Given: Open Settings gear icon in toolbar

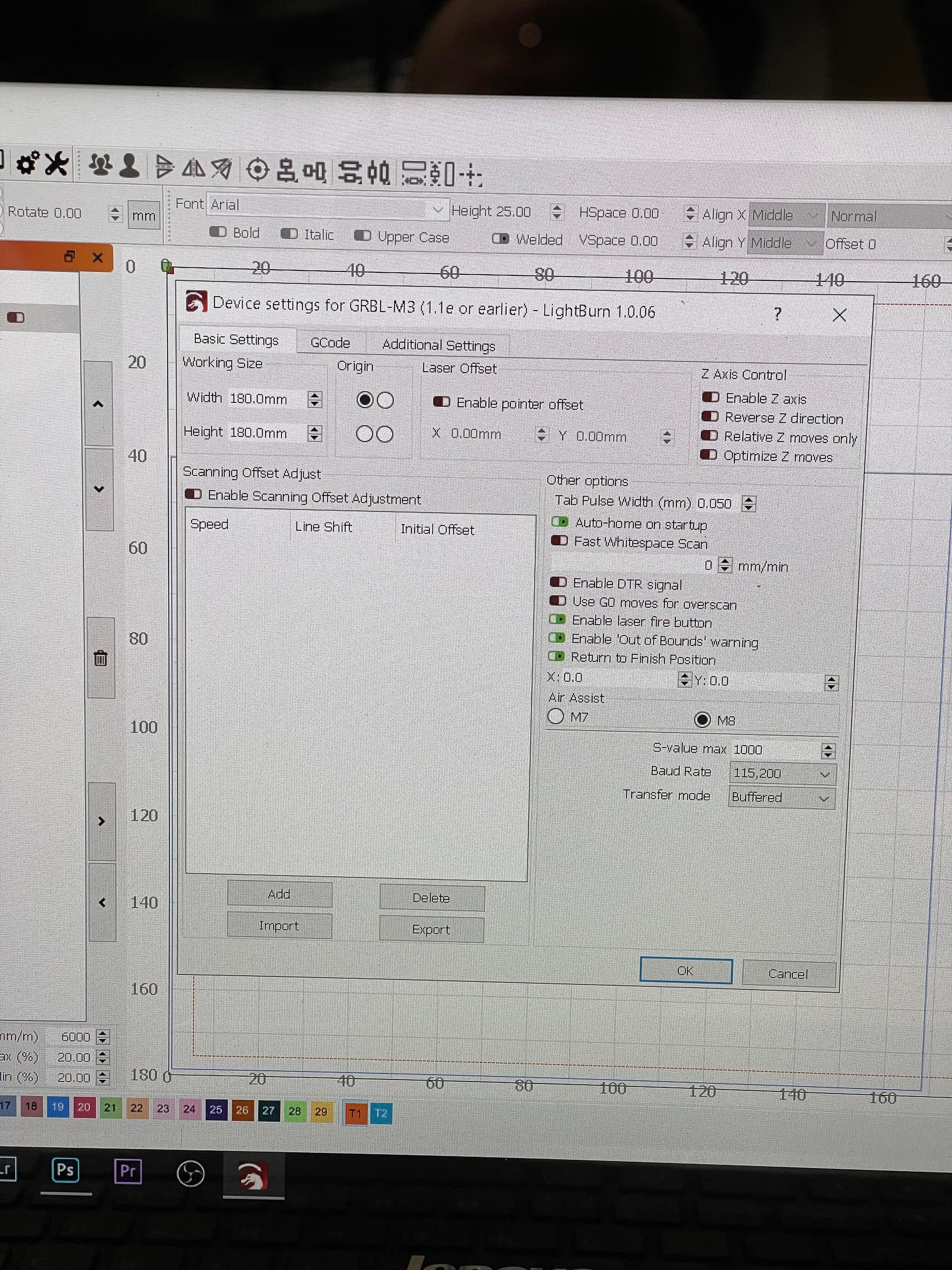Looking at the screenshot, I should point(27,163).
